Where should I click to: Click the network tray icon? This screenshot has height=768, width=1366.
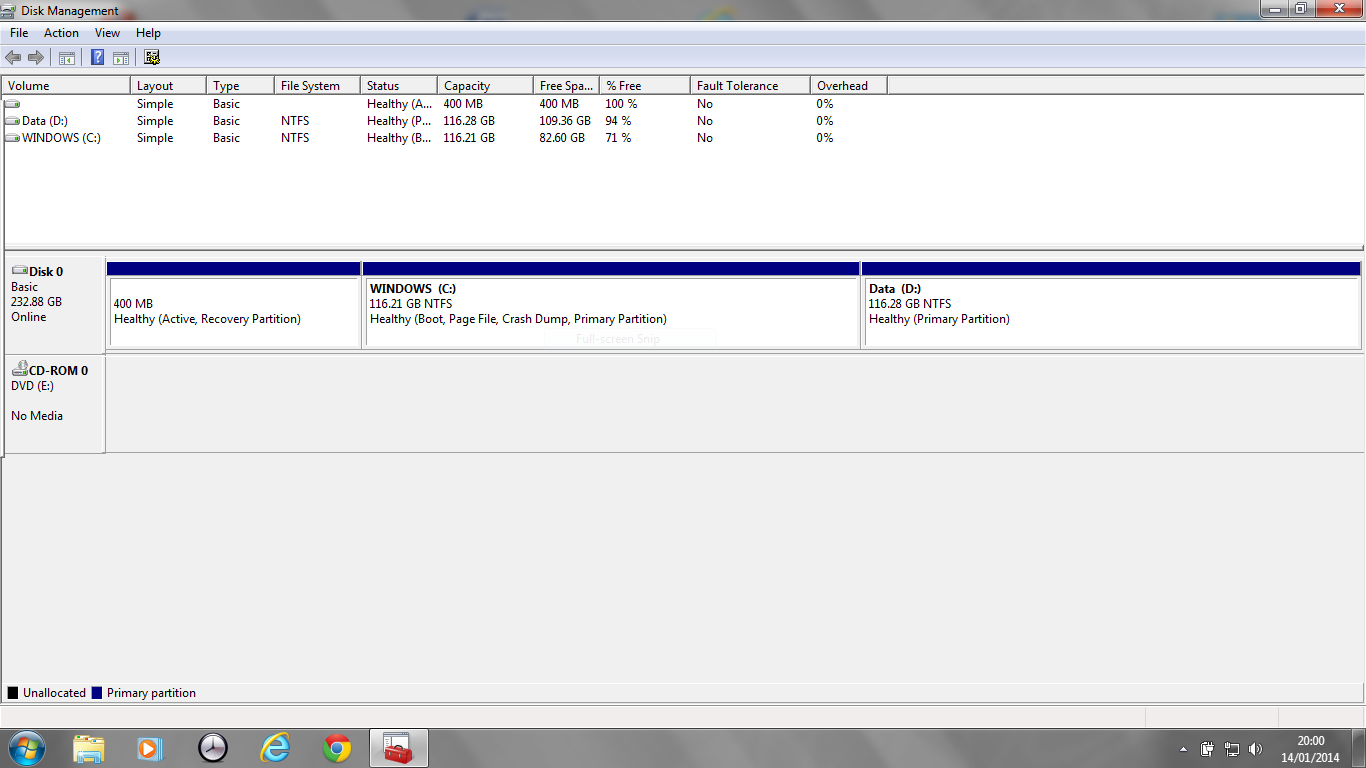pyautogui.click(x=1232, y=748)
